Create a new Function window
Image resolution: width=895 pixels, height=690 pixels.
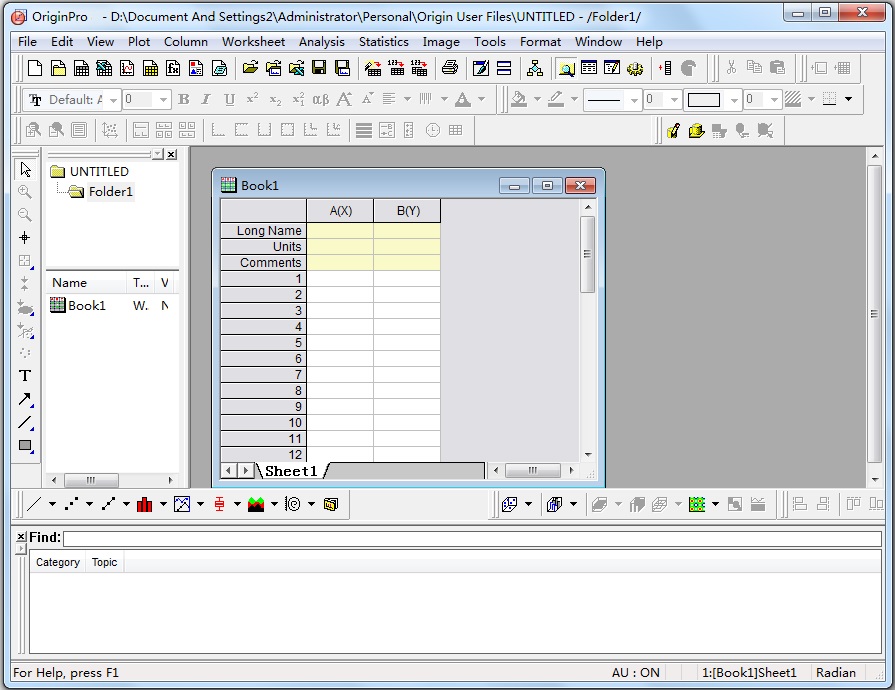click(171, 68)
